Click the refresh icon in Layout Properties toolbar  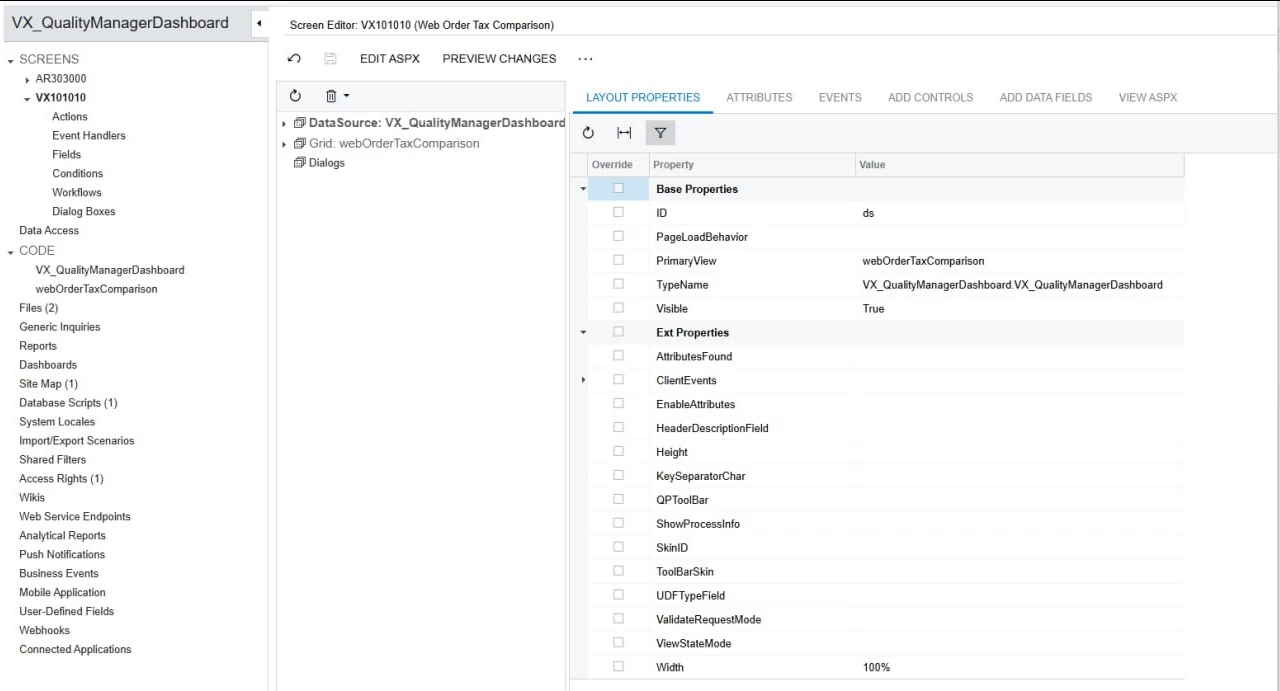coord(588,132)
